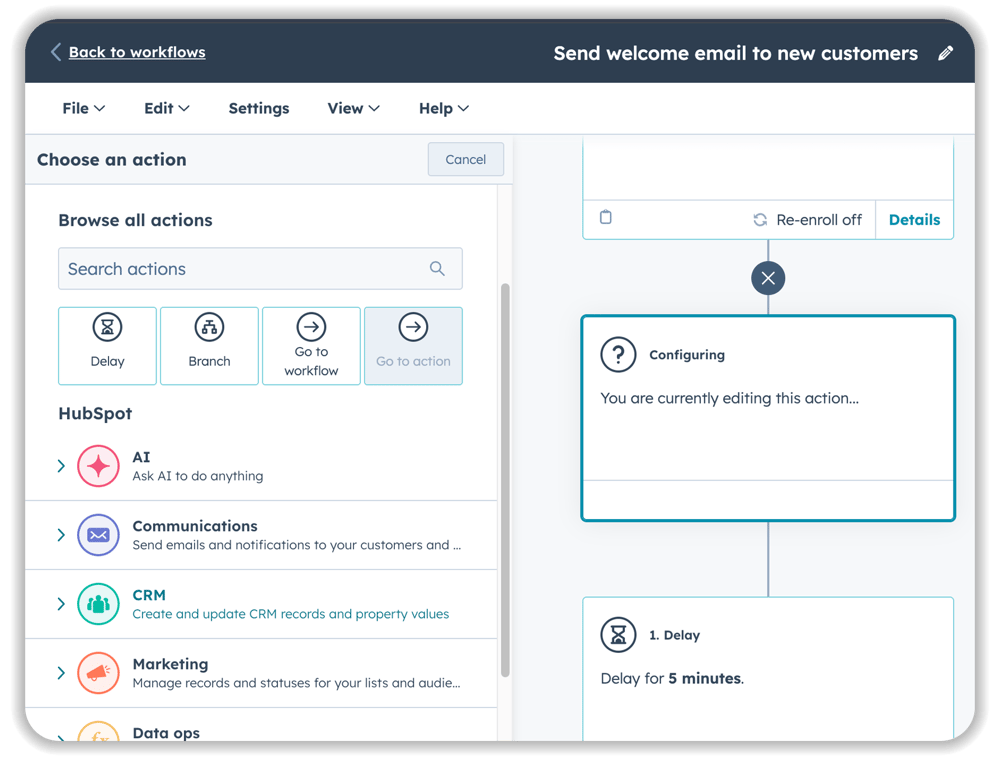Click the back chevron arrow icon
This screenshot has height=760, width=1000.
56,52
